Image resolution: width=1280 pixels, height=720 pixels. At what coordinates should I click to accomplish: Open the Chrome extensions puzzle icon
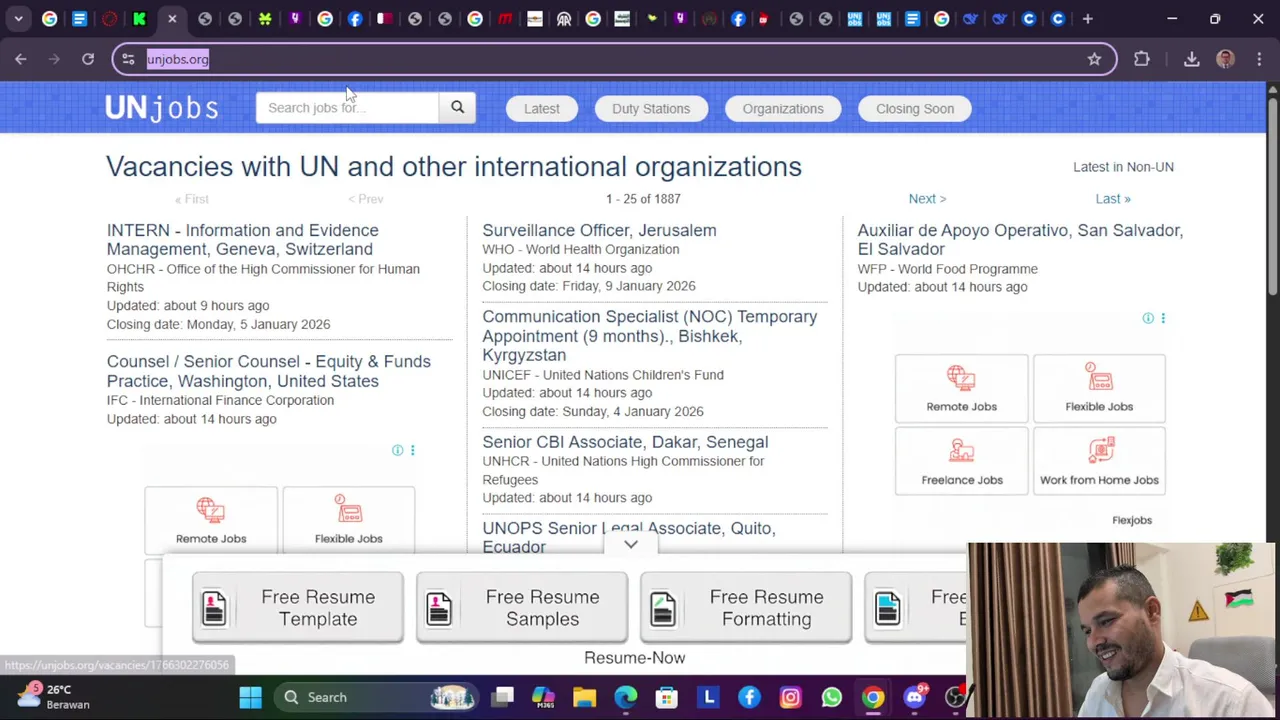1141,59
